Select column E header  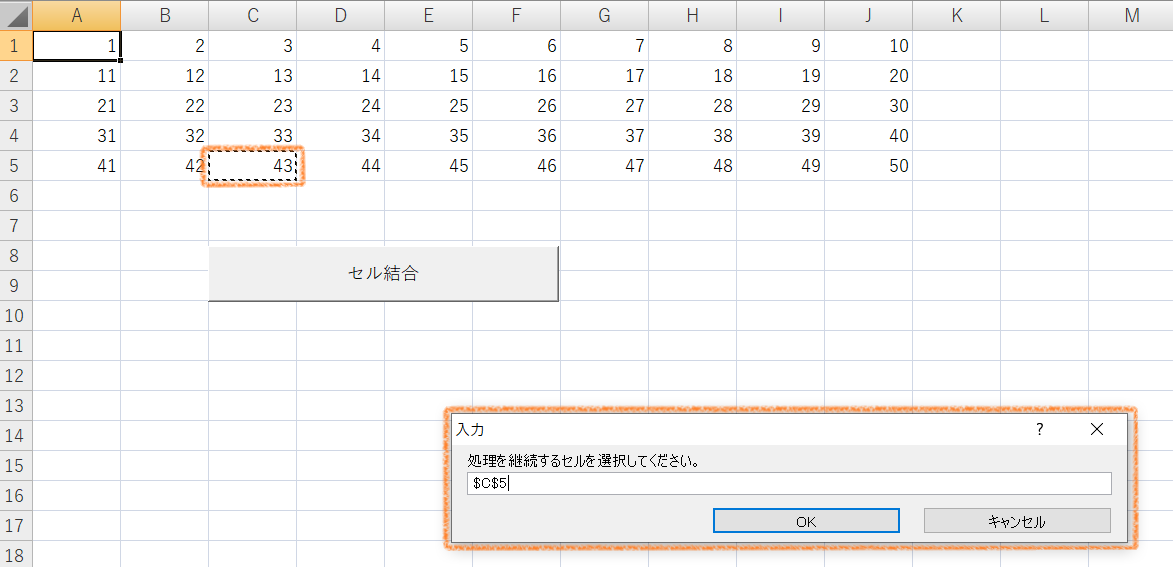click(x=429, y=15)
